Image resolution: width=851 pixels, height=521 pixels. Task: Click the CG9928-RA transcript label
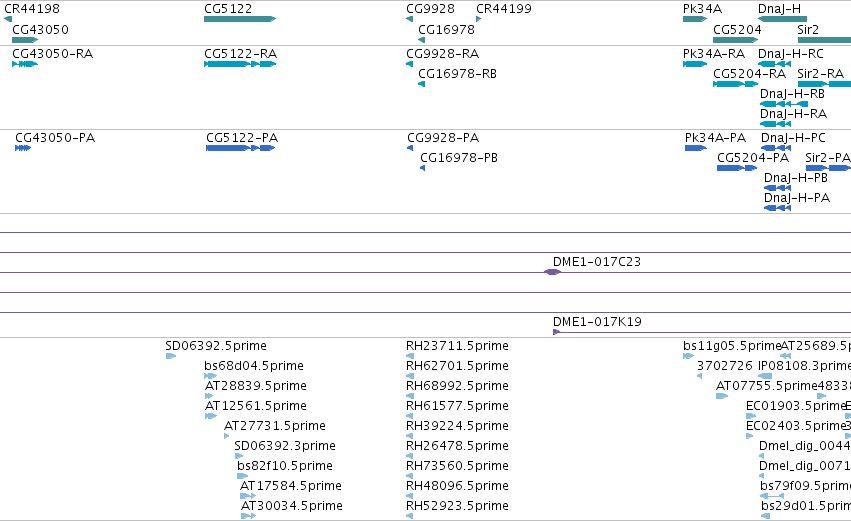442,54
